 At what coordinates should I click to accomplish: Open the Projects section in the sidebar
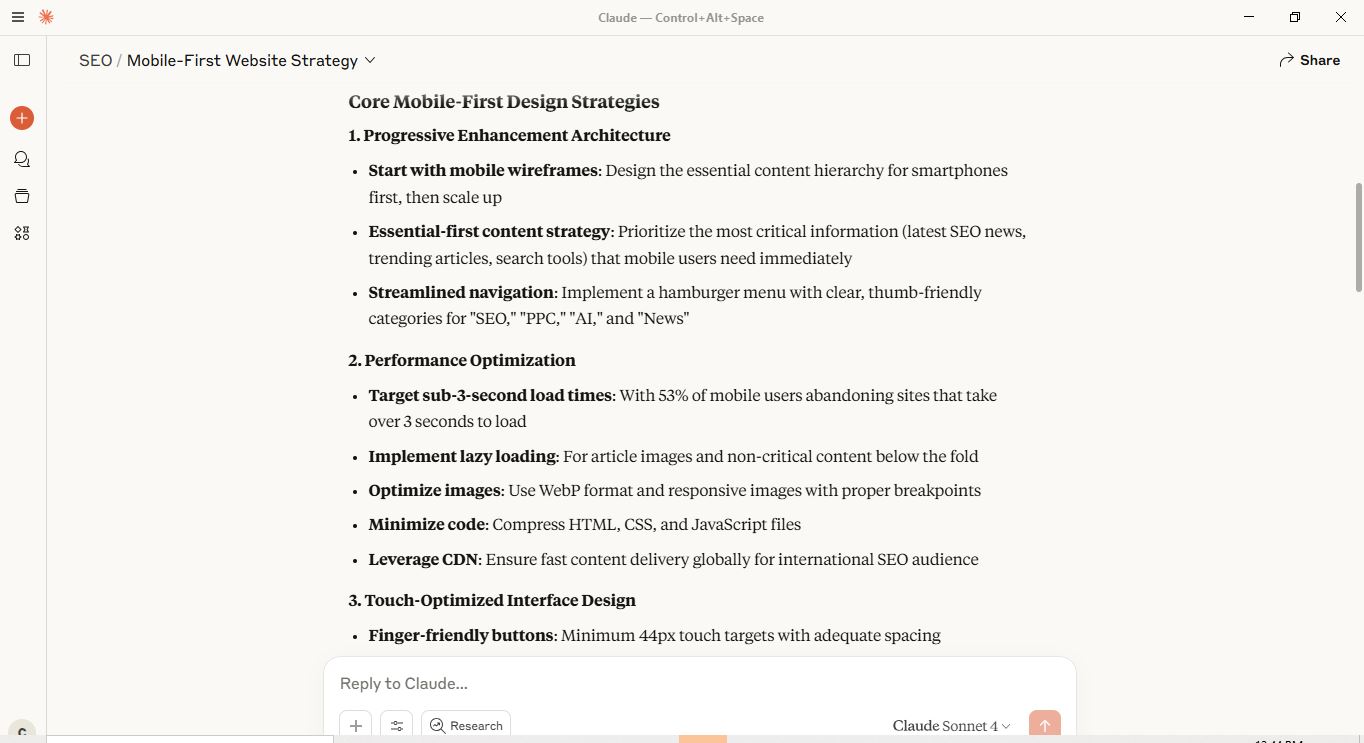pyautogui.click(x=21, y=196)
